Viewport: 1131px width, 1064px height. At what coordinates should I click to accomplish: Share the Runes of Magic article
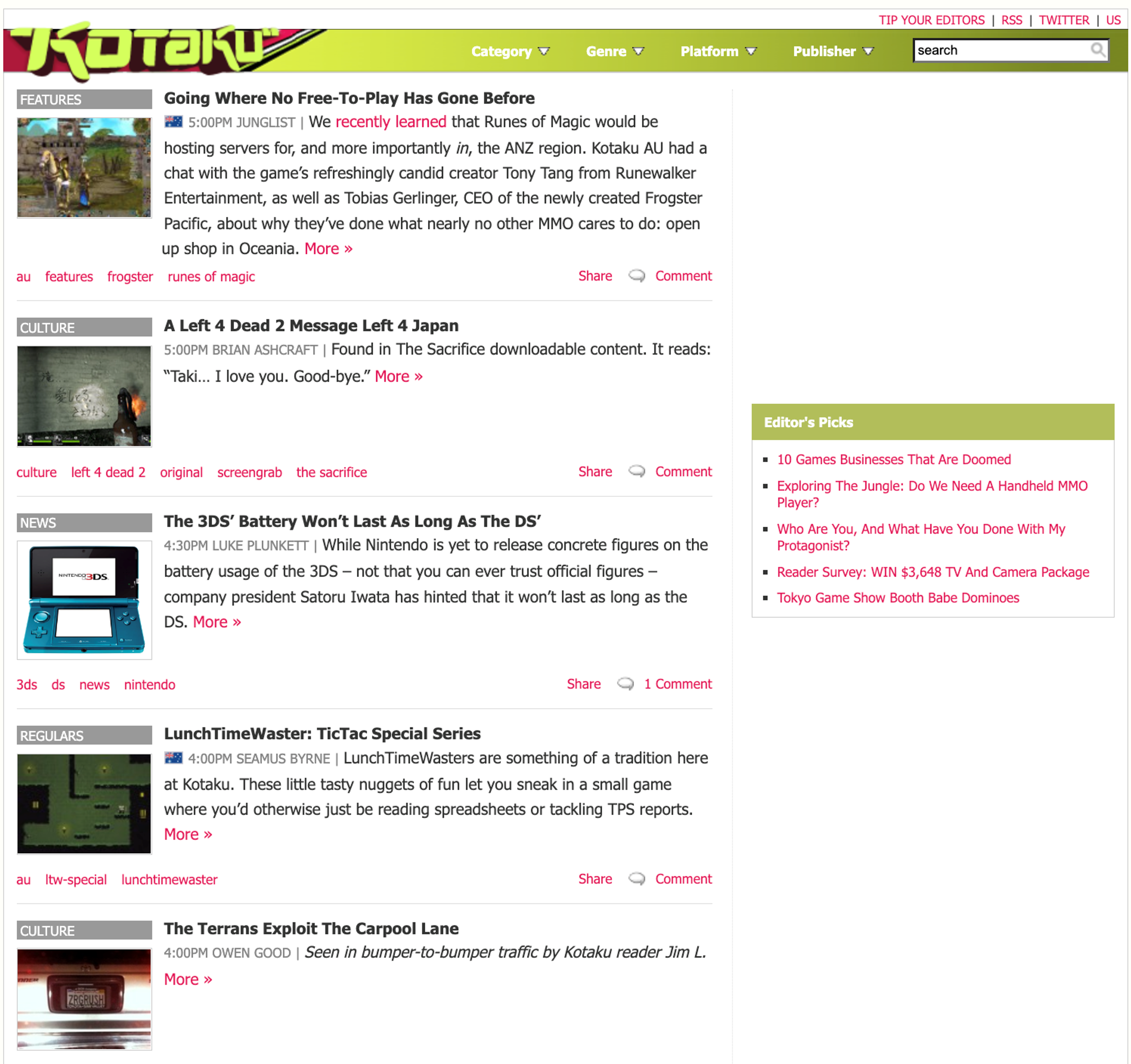(595, 276)
